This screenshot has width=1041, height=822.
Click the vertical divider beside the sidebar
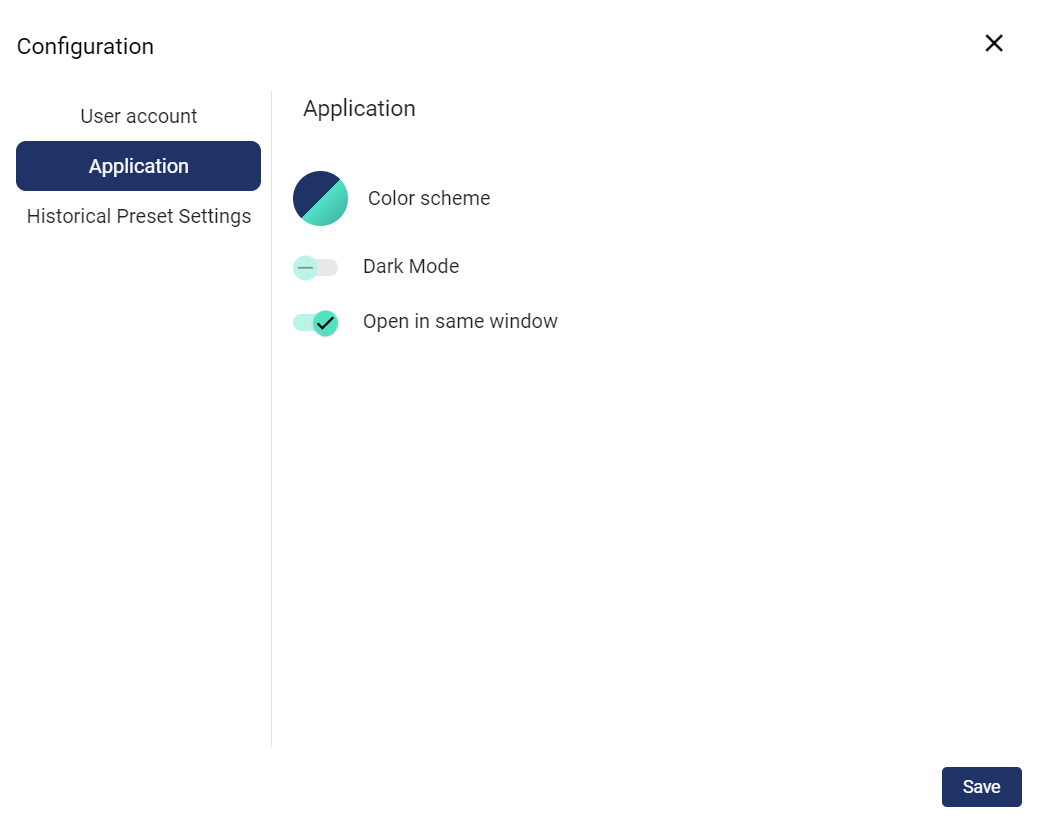271,450
